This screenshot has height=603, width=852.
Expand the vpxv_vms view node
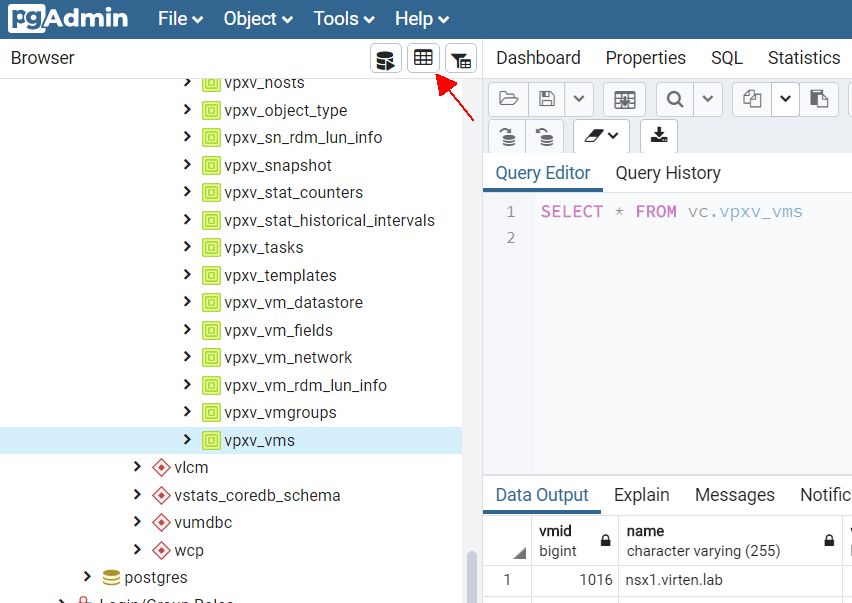point(187,439)
